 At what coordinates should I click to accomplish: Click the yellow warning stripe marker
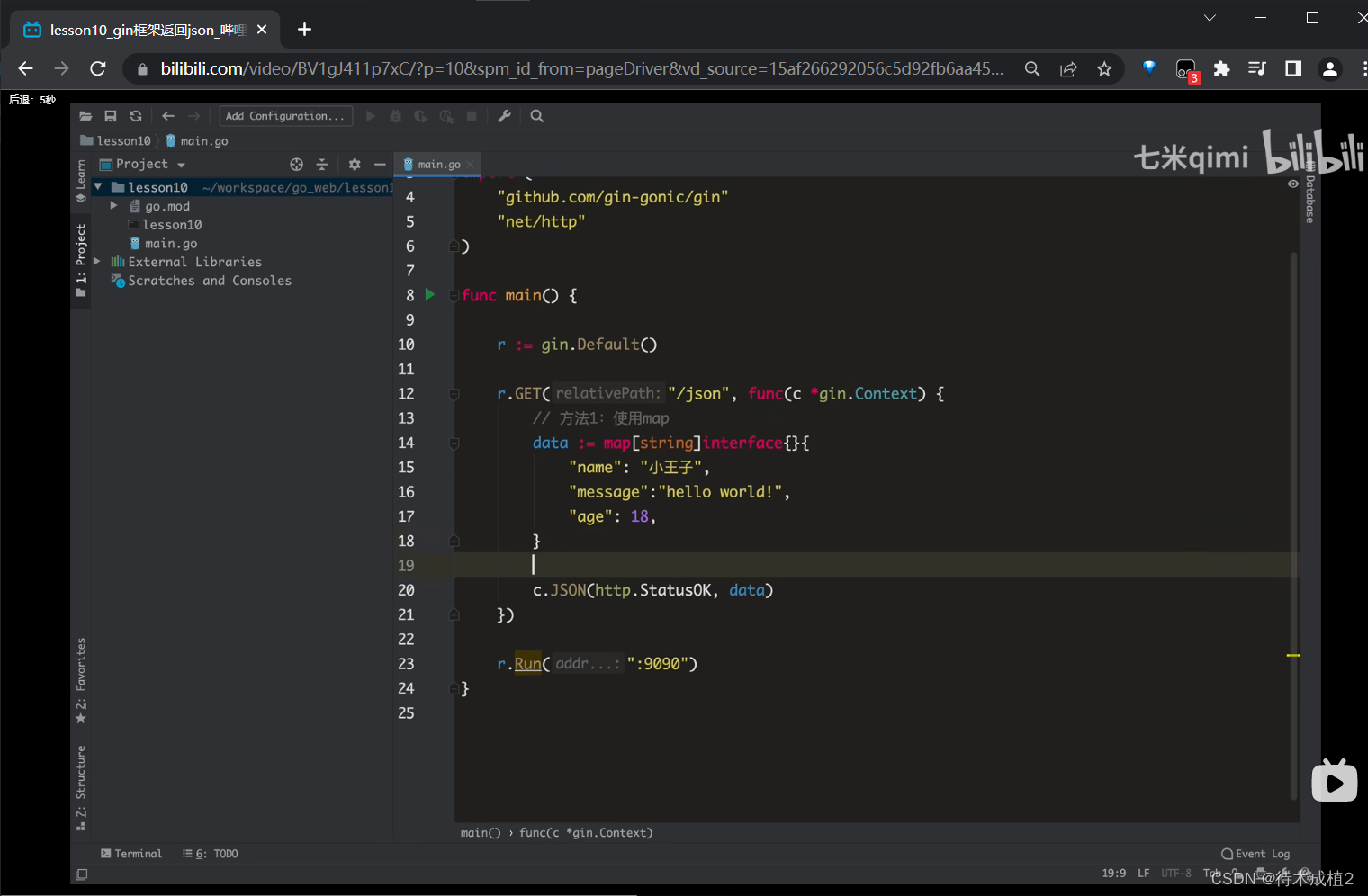(1293, 655)
